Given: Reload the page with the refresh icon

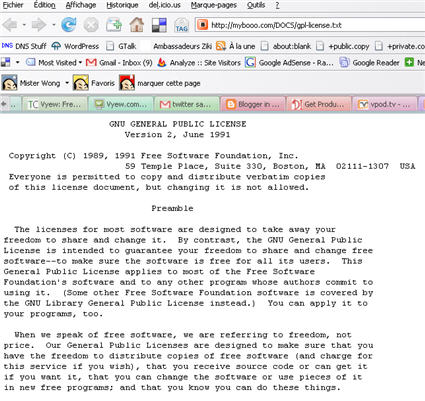Looking at the screenshot, I should pyautogui.click(x=69, y=25).
